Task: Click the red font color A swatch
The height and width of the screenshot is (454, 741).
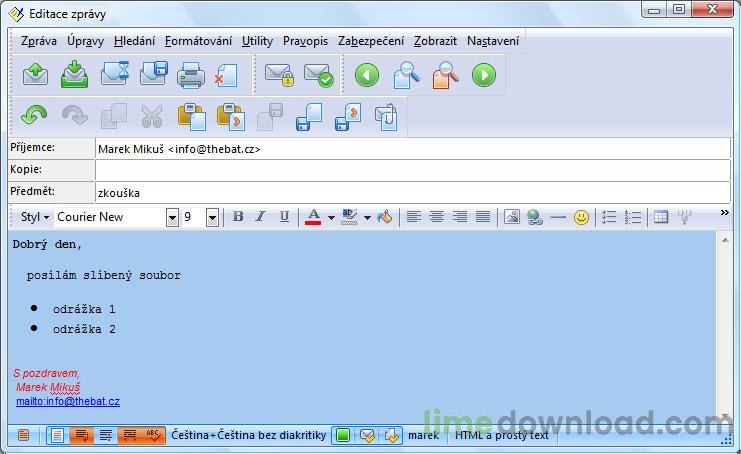Action: tap(313, 217)
